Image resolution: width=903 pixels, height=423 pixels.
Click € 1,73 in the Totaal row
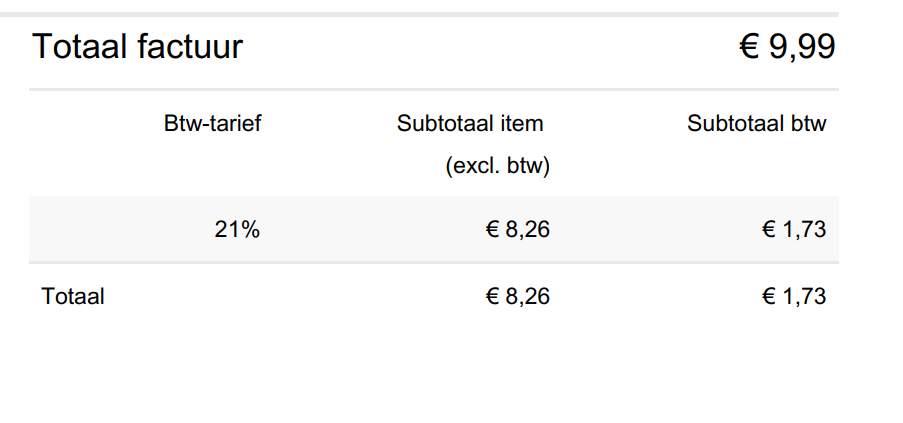pyautogui.click(x=794, y=297)
